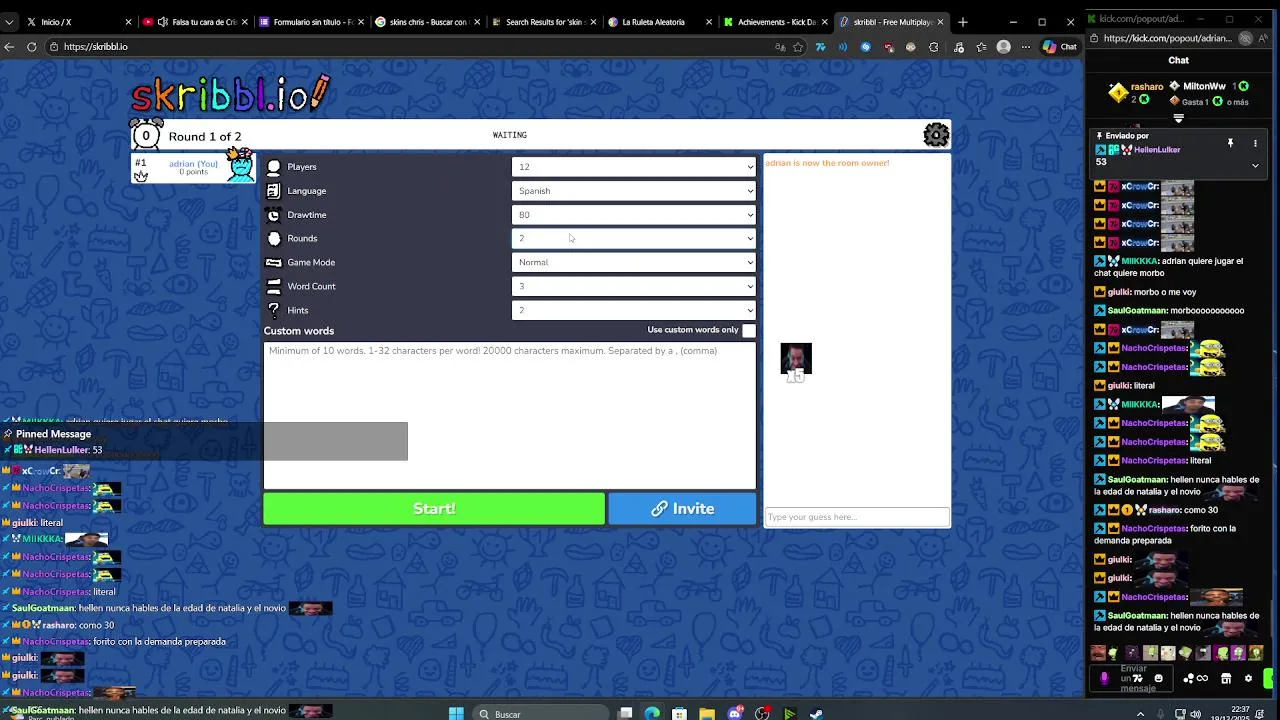Open File Explorer from taskbar

[x=707, y=714]
